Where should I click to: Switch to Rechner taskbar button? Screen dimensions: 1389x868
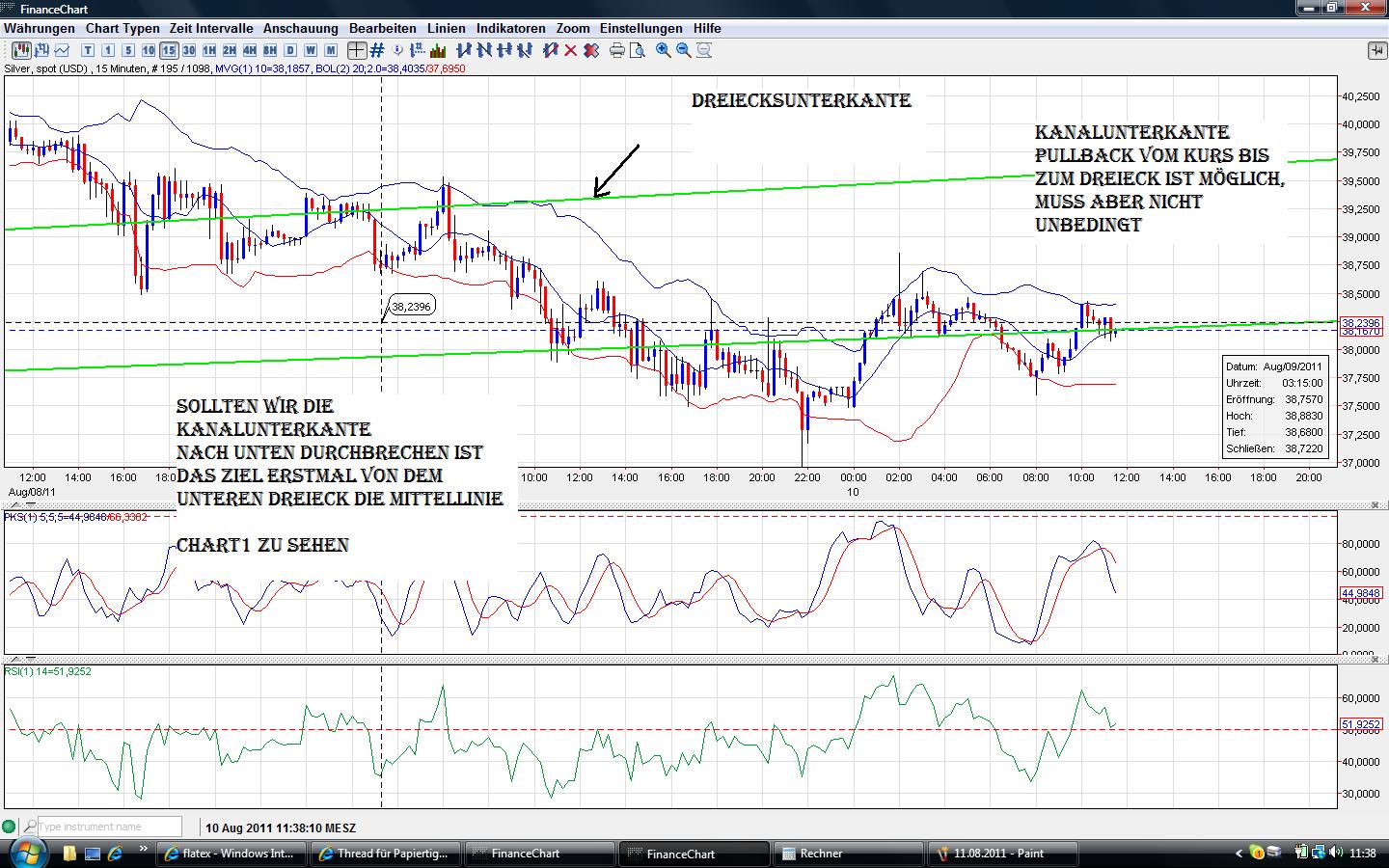tap(848, 854)
